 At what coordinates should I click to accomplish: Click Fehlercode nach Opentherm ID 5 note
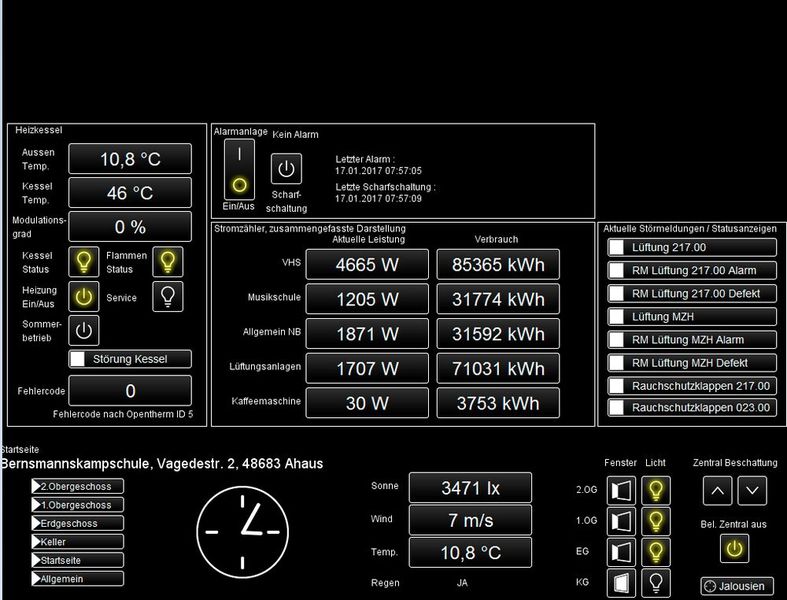coord(123,414)
